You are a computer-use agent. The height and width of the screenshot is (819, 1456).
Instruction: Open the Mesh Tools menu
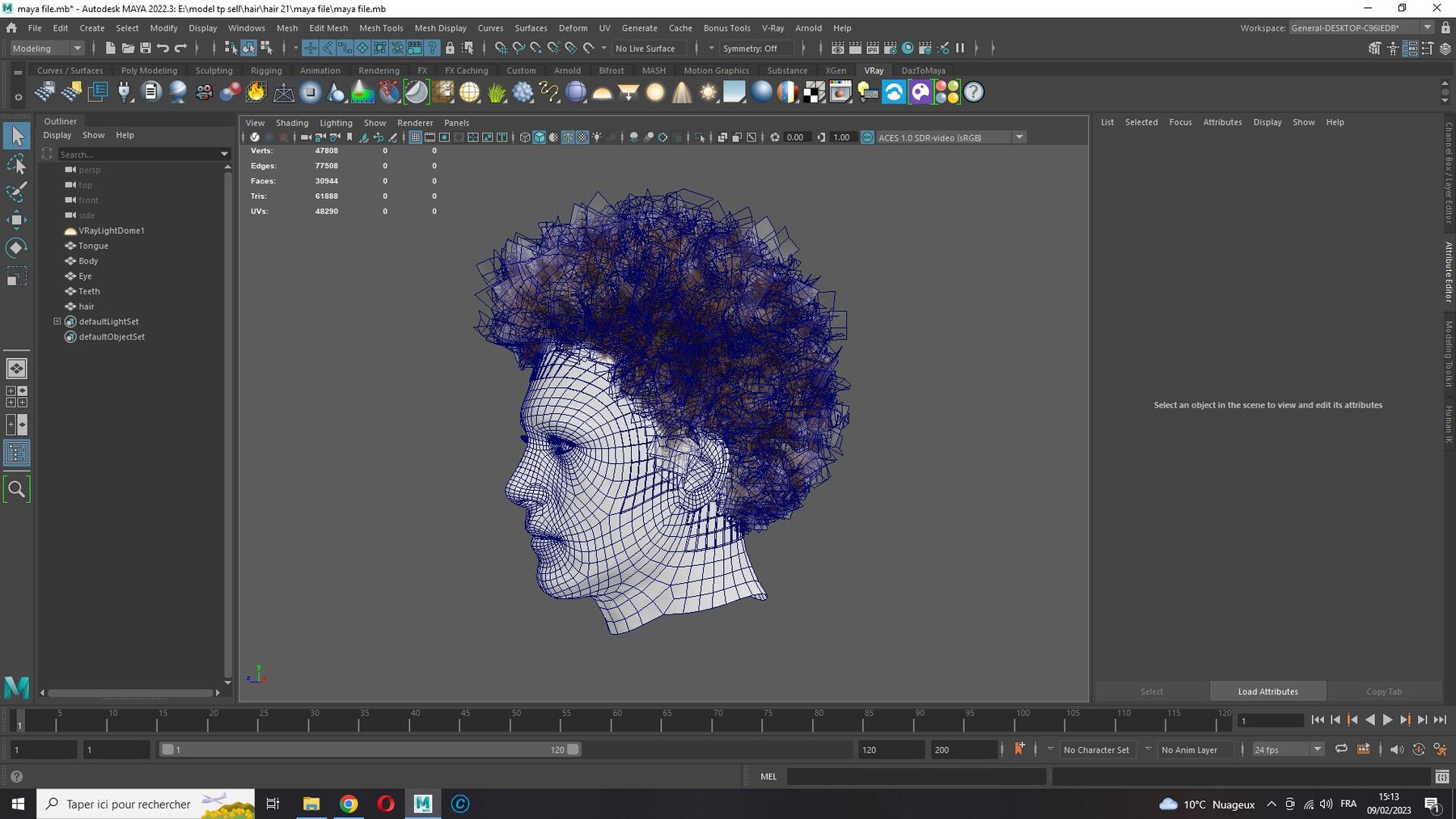[381, 27]
